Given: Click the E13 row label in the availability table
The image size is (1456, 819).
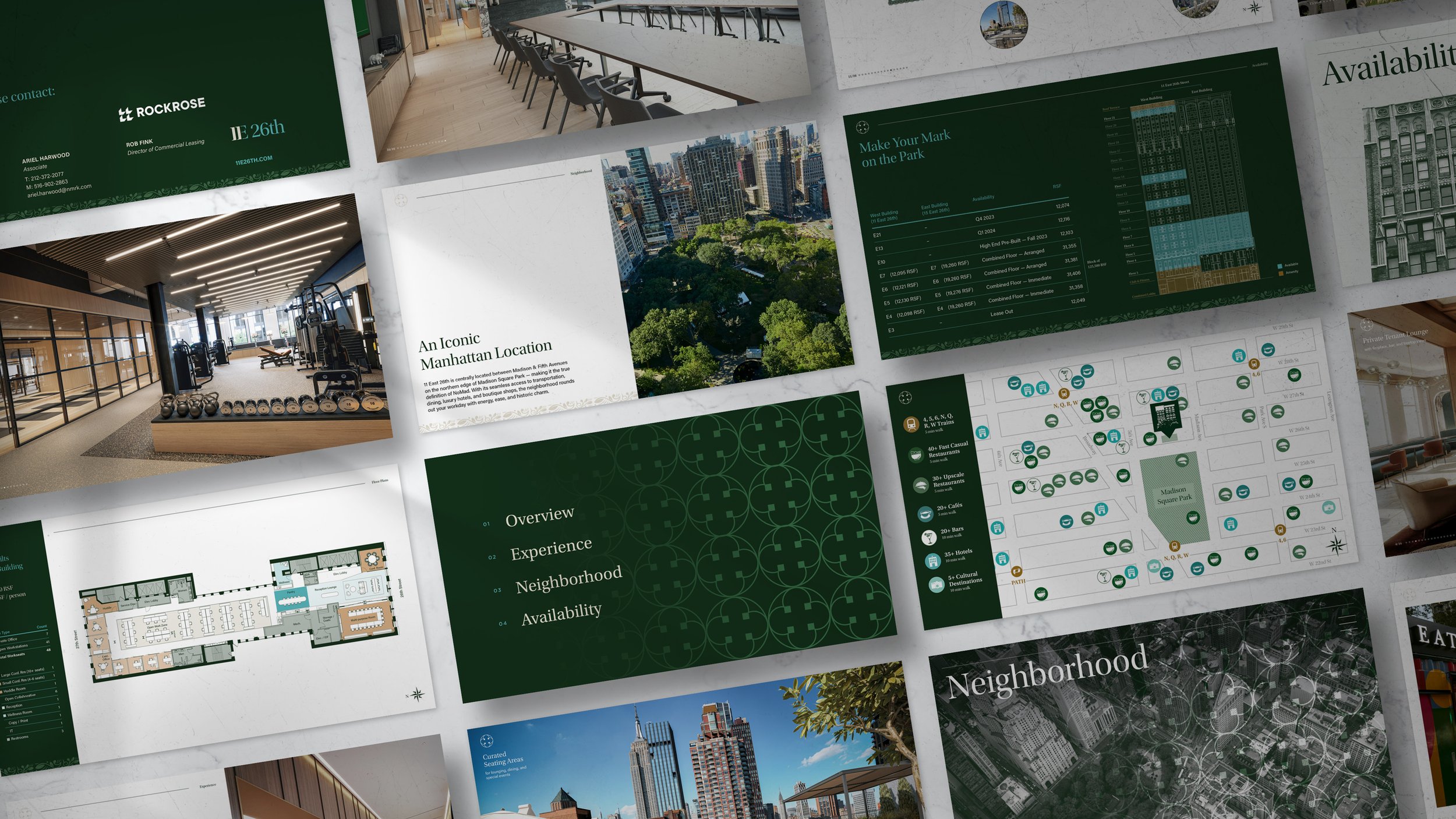Looking at the screenshot, I should (x=879, y=249).
